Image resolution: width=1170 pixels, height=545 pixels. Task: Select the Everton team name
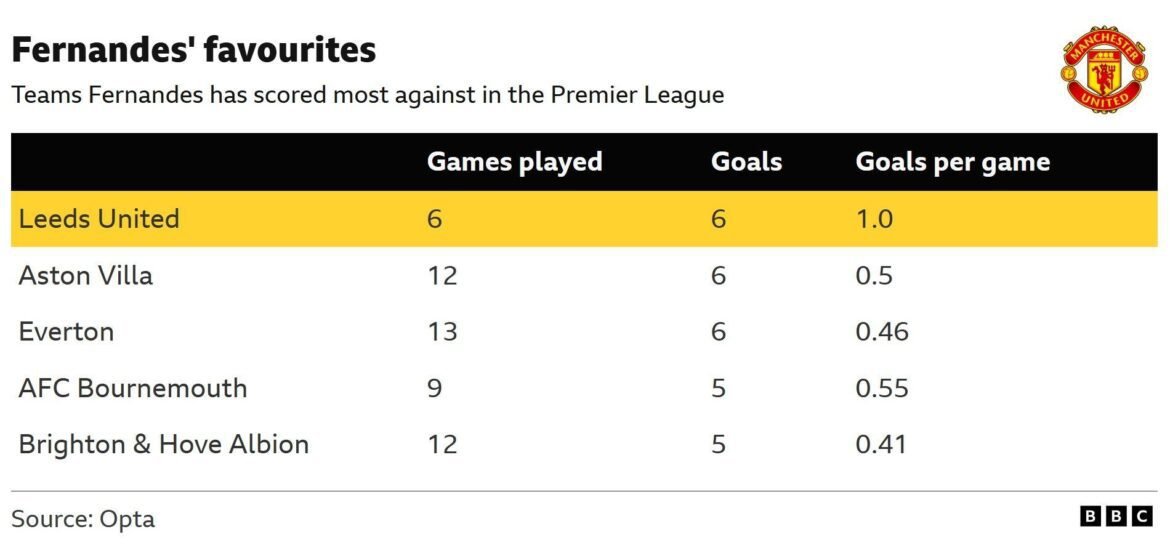coord(66,331)
